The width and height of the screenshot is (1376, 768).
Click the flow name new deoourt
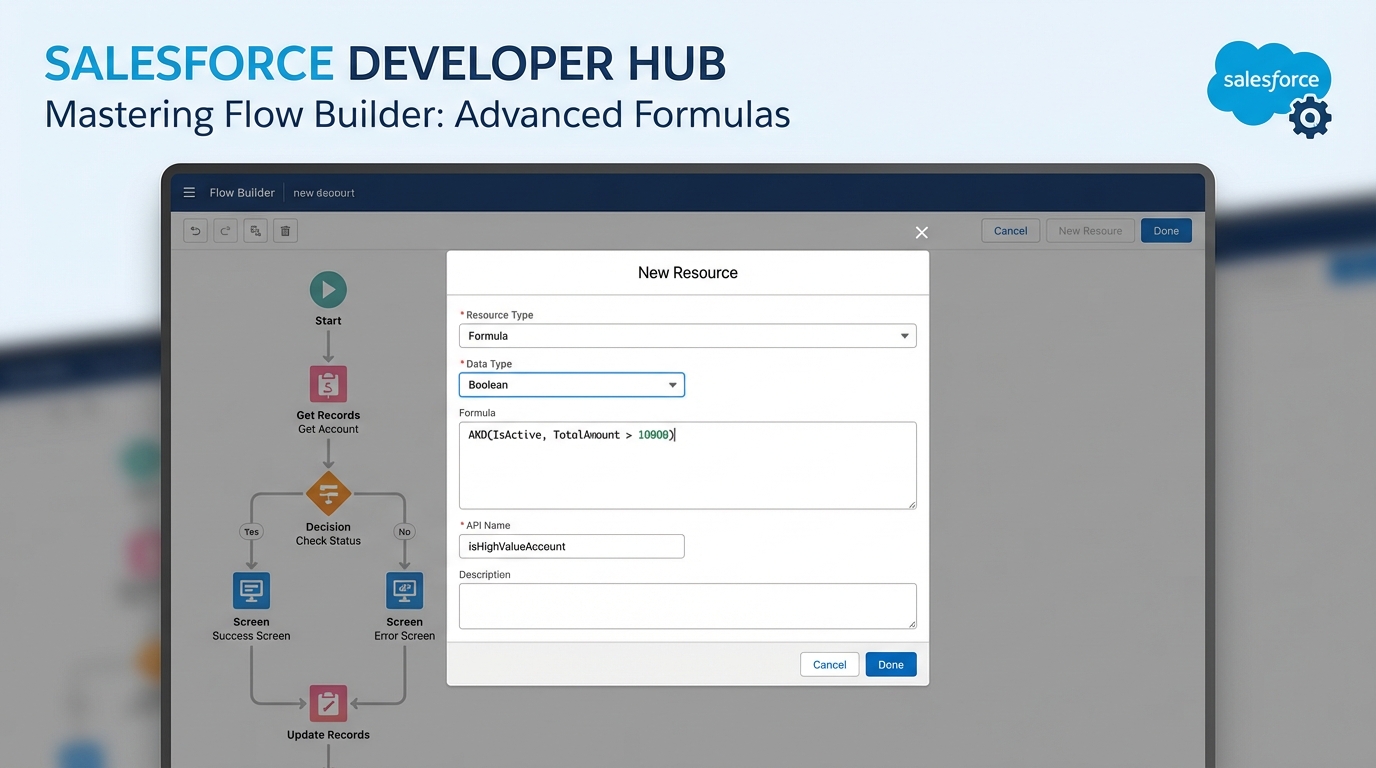(323, 192)
